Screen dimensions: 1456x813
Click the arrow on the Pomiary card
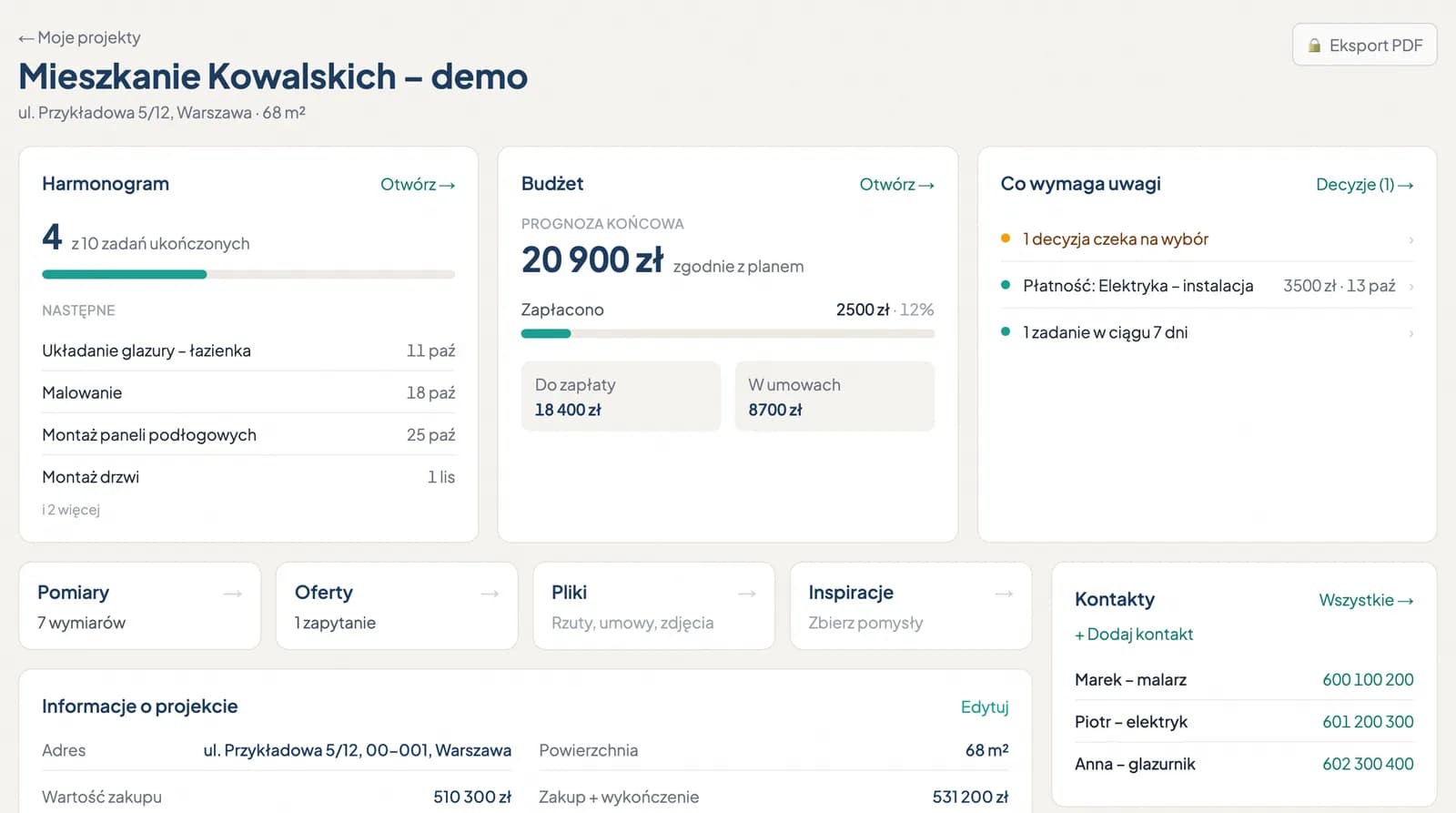click(233, 594)
